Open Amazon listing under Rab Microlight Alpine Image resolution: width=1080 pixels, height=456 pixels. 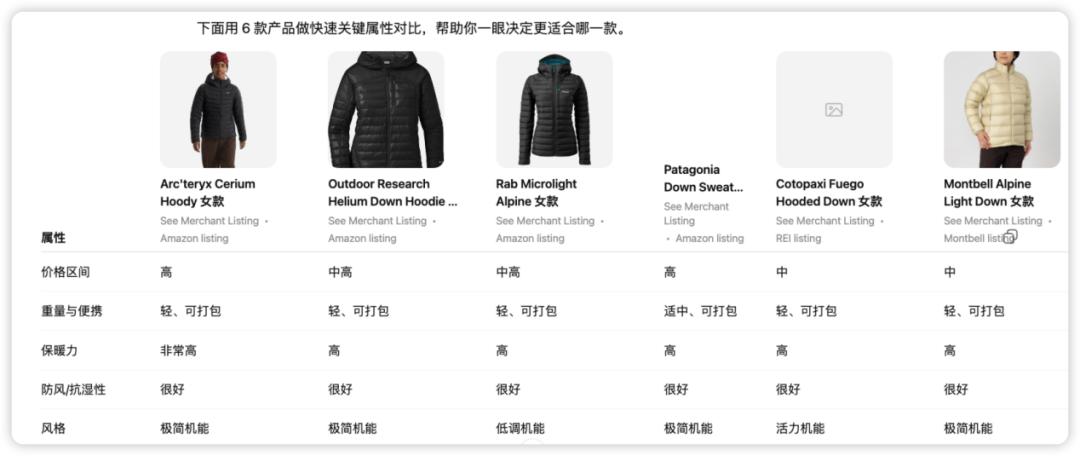click(530, 238)
